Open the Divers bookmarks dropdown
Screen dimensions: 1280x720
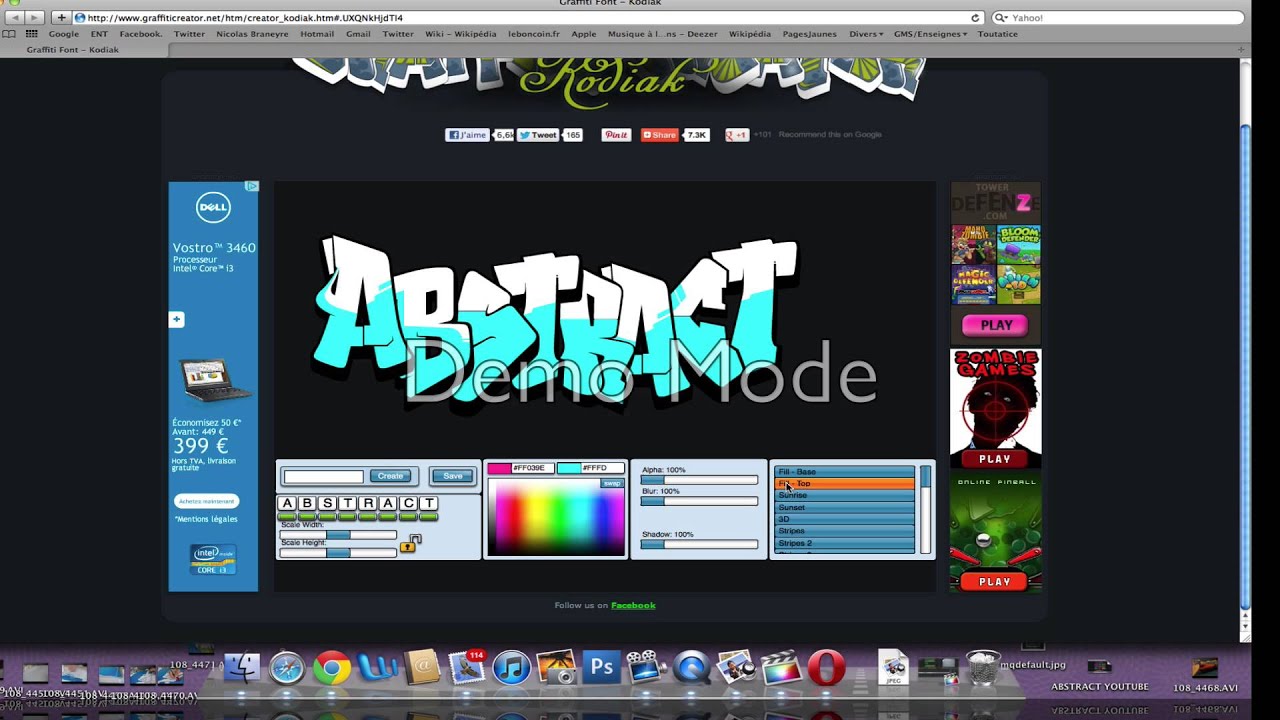coord(866,34)
